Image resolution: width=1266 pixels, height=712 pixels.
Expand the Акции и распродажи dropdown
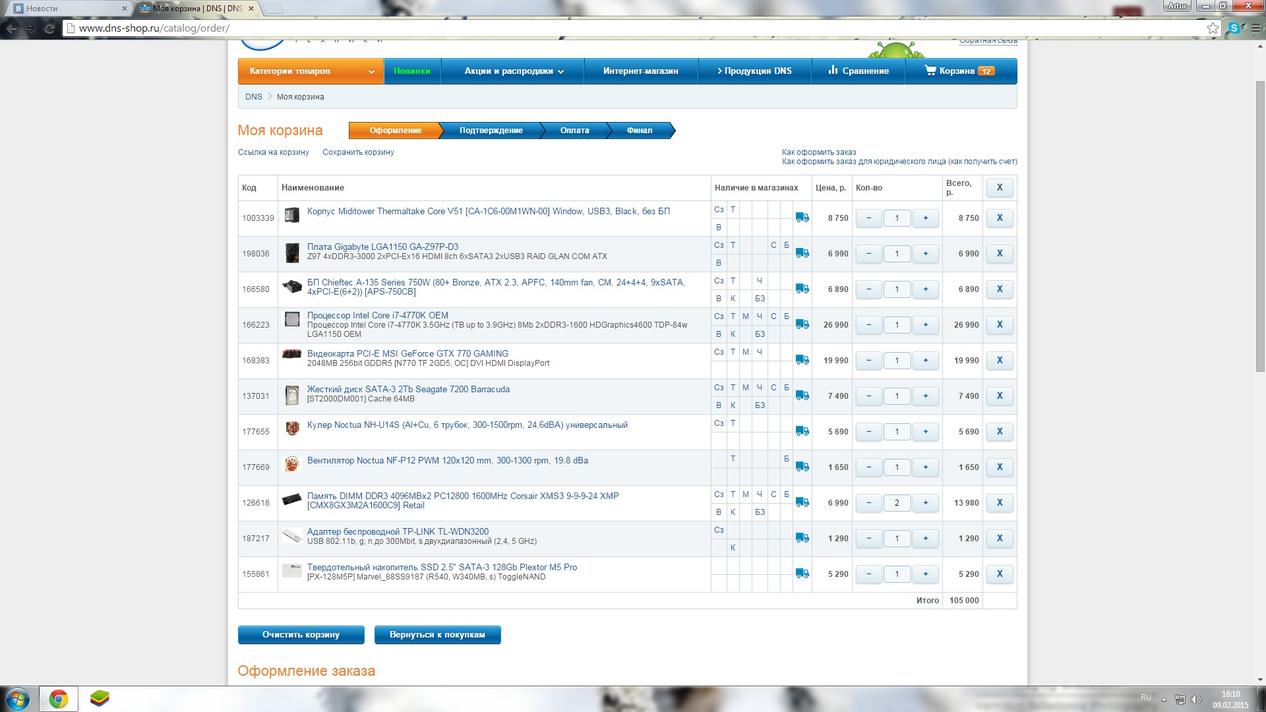[514, 71]
